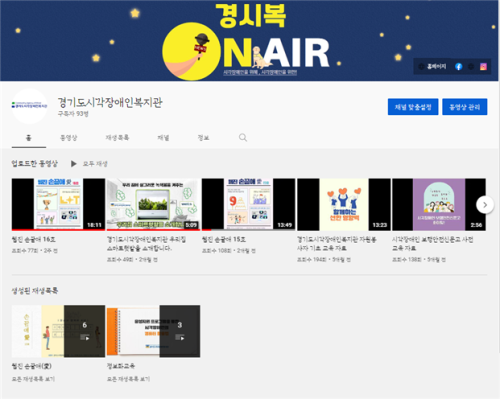
Task: Click the 동영상 관리 button
Action: [x=465, y=107]
